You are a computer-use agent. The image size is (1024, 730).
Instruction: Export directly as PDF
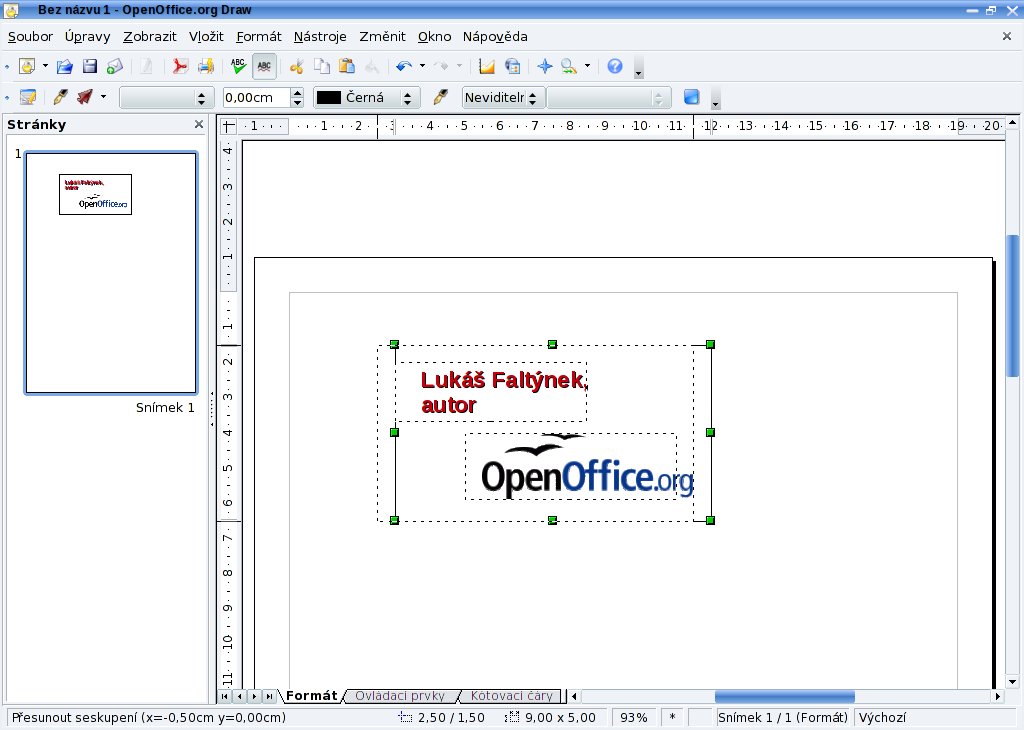(180, 66)
